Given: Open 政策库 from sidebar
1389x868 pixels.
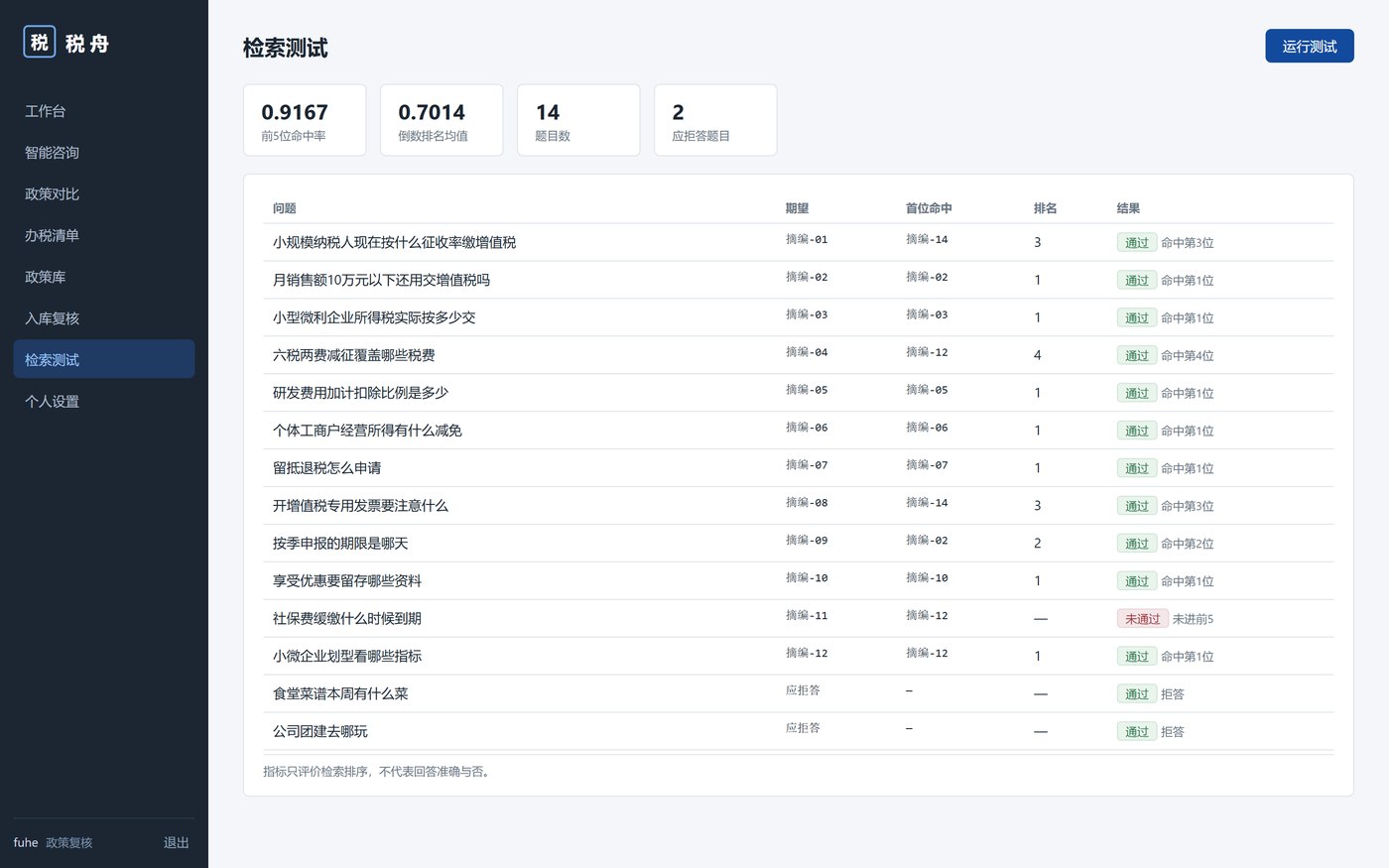Looking at the screenshot, I should pyautogui.click(x=104, y=278).
